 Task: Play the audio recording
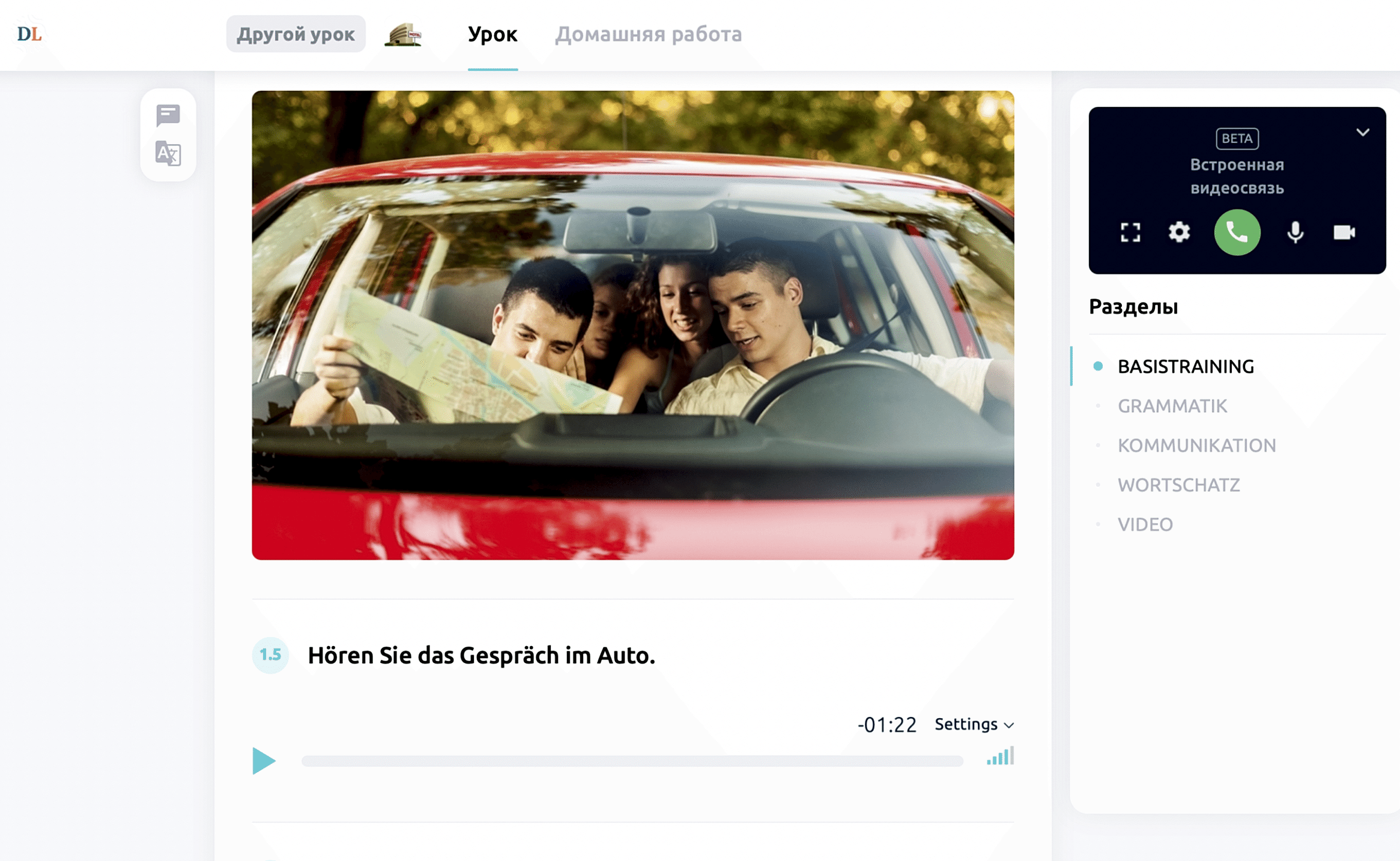coord(263,761)
